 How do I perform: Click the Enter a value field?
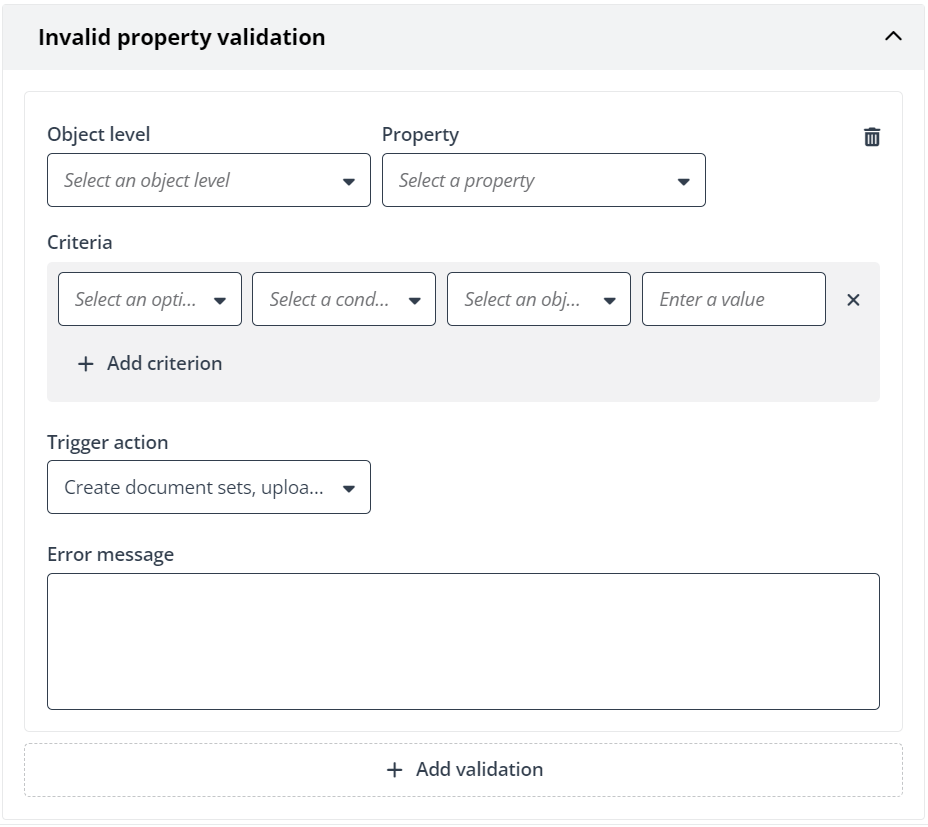coord(733,298)
